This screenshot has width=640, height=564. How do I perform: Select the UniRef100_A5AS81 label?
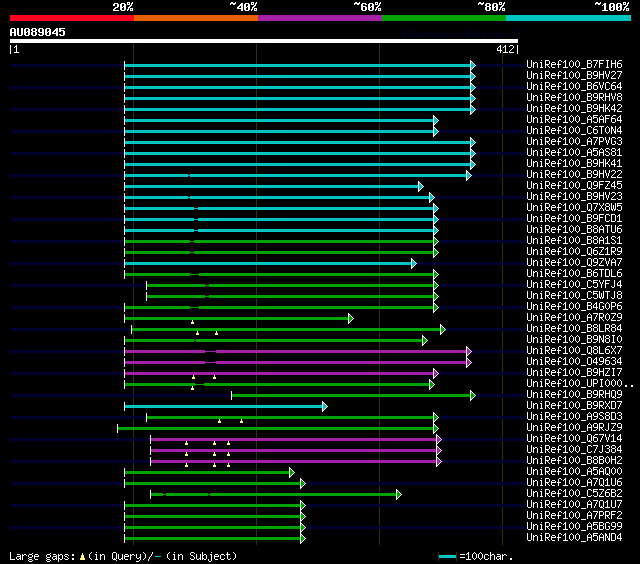coord(574,153)
